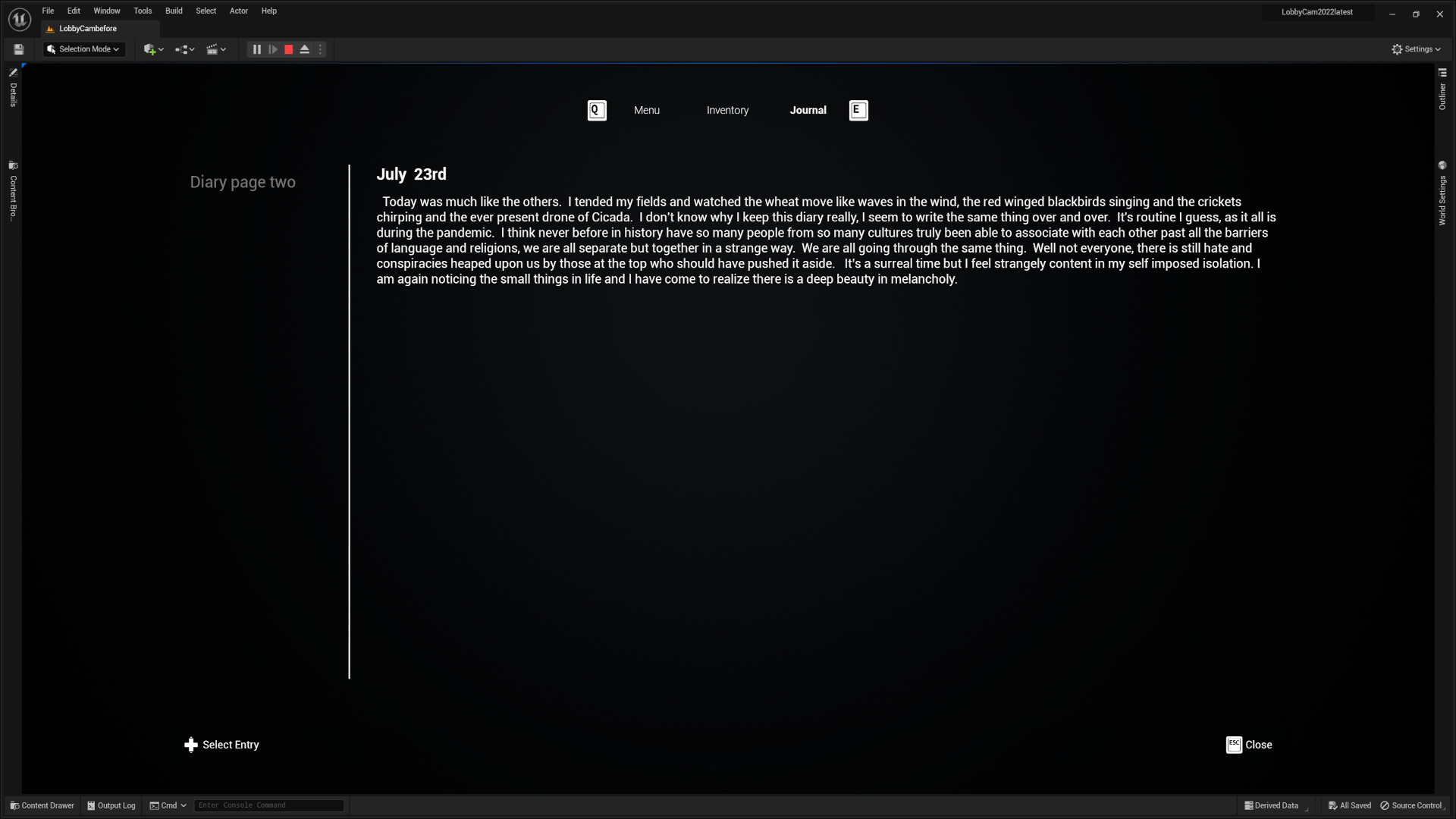The width and height of the screenshot is (1456, 819).
Task: Switch to the Inventory tab
Action: click(726, 110)
